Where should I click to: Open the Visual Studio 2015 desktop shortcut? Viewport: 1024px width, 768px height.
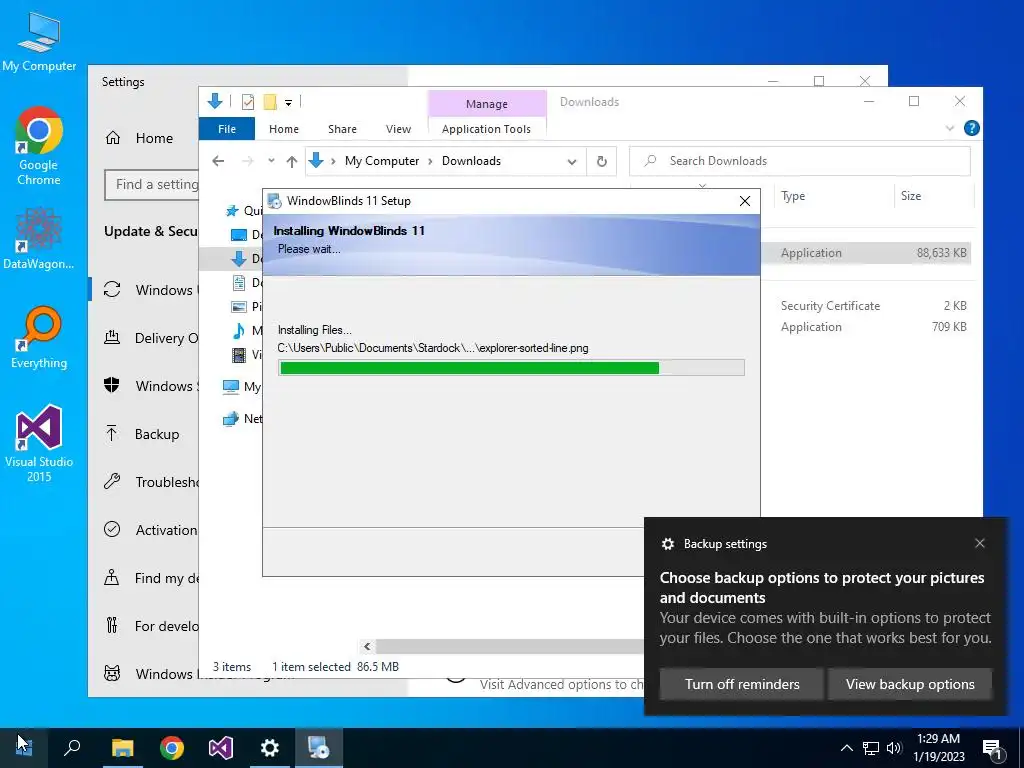point(39,443)
